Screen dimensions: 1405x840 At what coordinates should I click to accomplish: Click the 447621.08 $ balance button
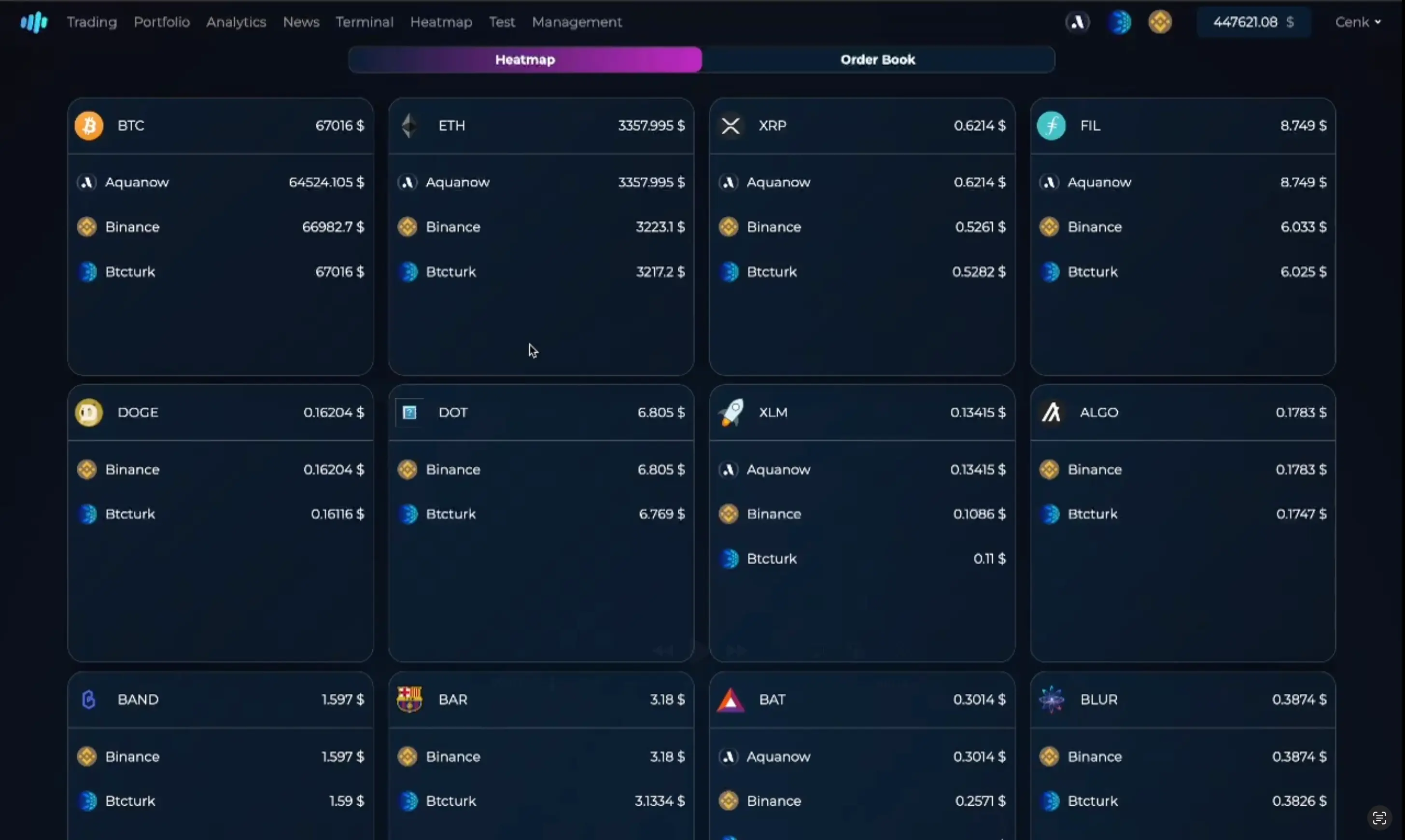[x=1253, y=22]
